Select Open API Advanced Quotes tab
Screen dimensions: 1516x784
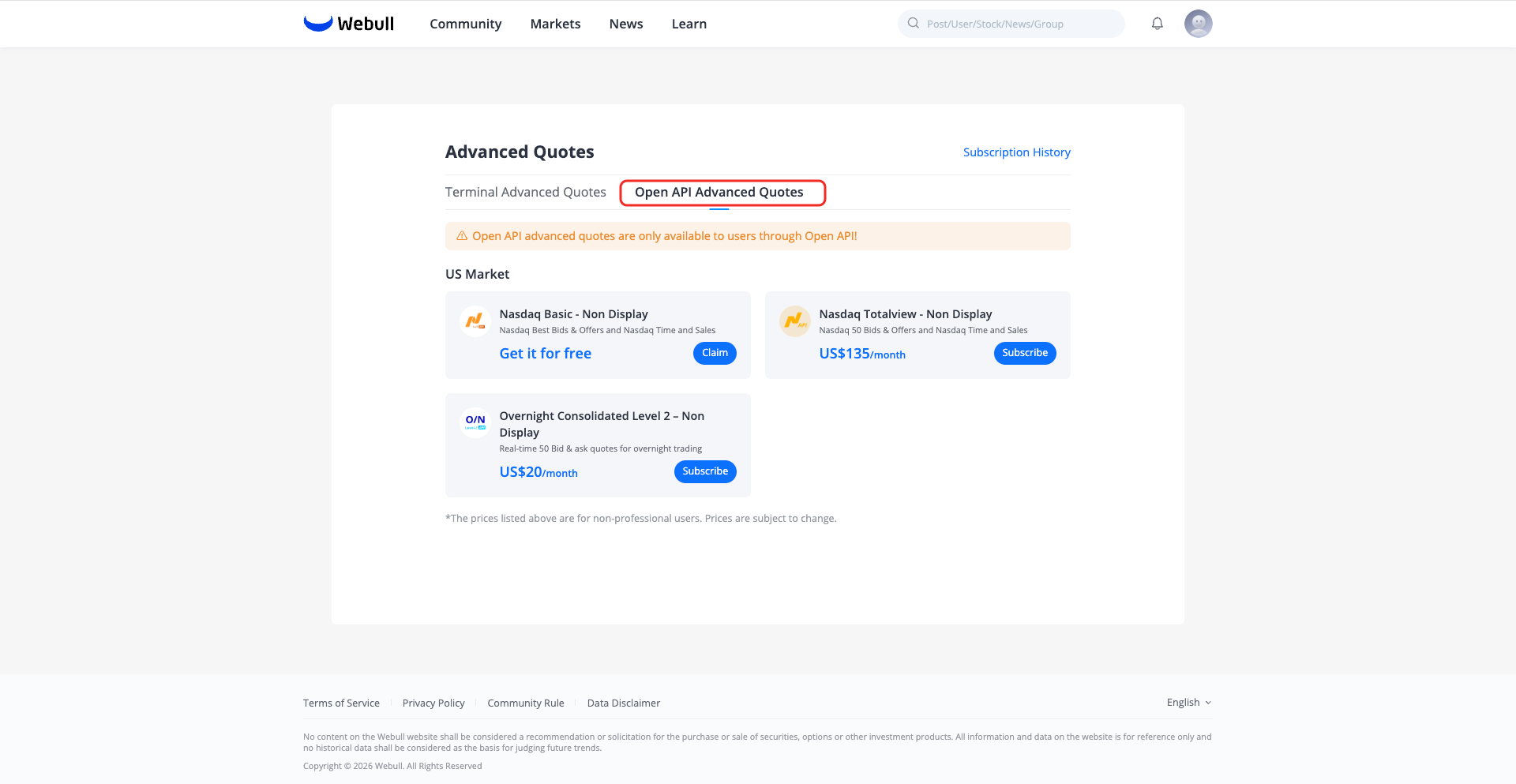(719, 192)
